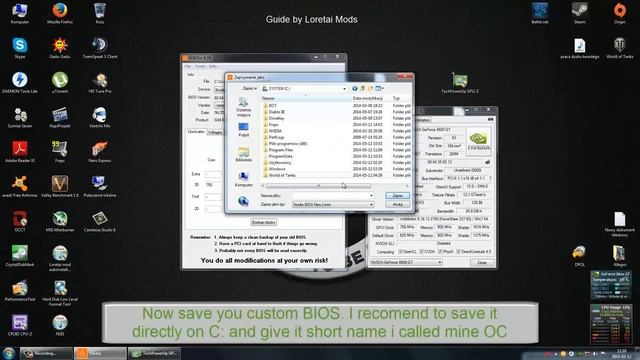Open the Tools menu in NiBiTor
Screen dimensions: 640x360
[200, 66]
